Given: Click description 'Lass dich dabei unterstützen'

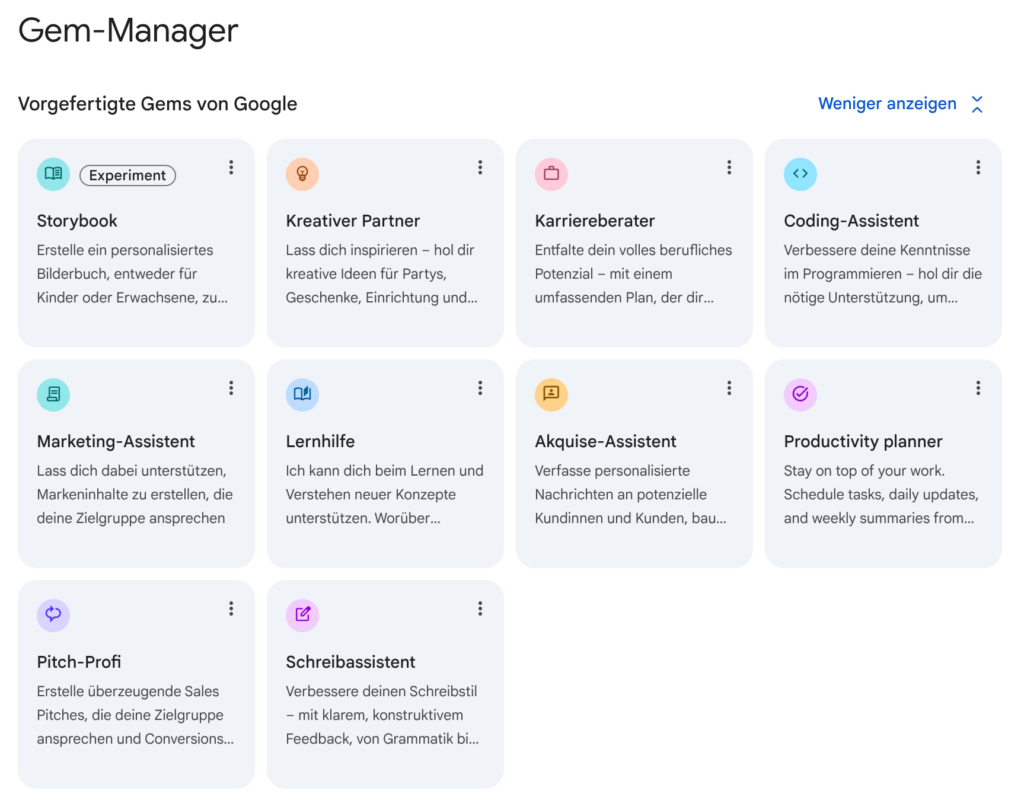Looking at the screenshot, I should (135, 495).
